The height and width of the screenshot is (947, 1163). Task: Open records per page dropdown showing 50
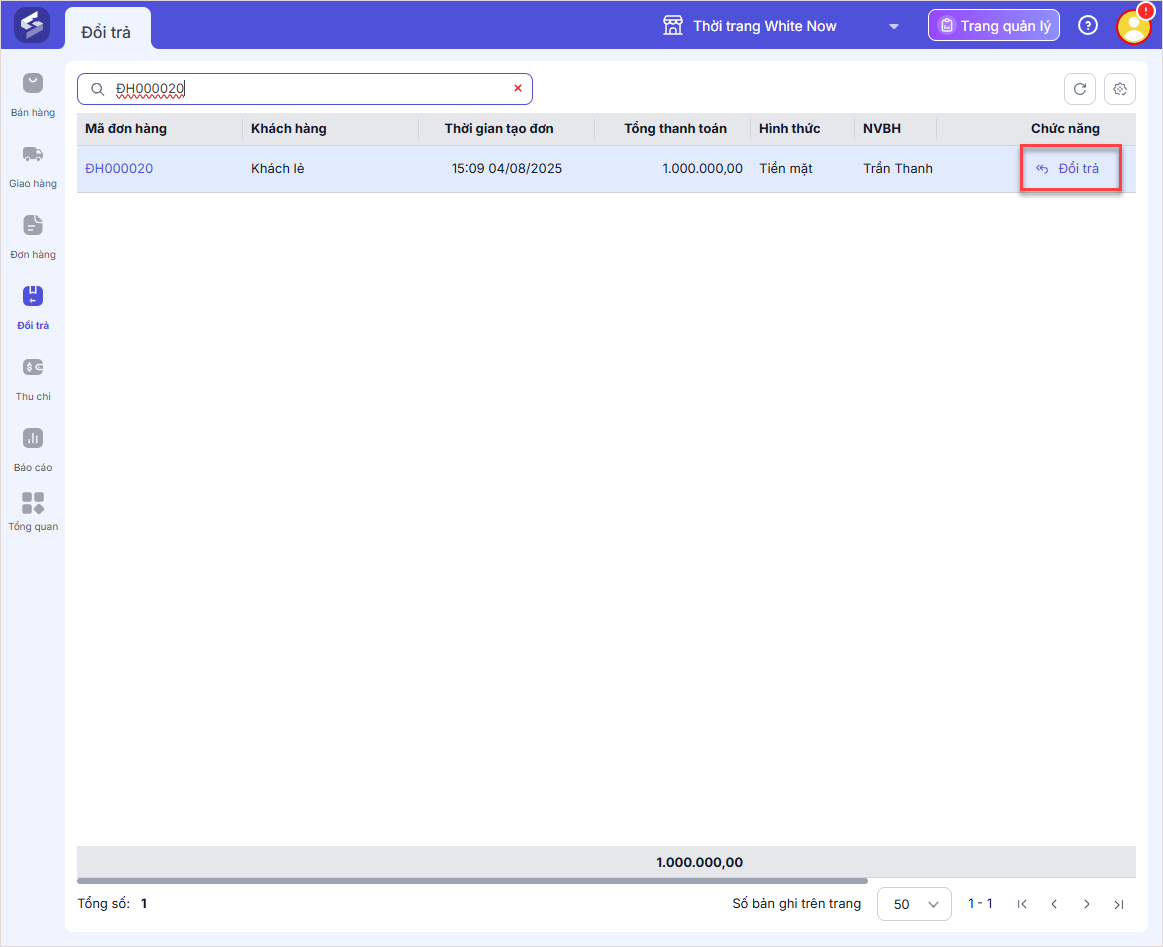[x=914, y=904]
